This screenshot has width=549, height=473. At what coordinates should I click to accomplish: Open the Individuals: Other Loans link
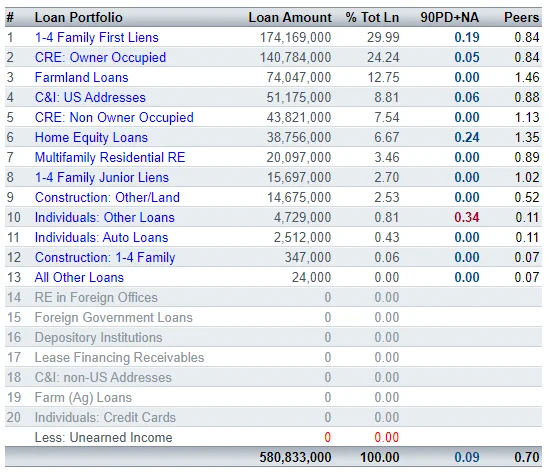point(105,217)
